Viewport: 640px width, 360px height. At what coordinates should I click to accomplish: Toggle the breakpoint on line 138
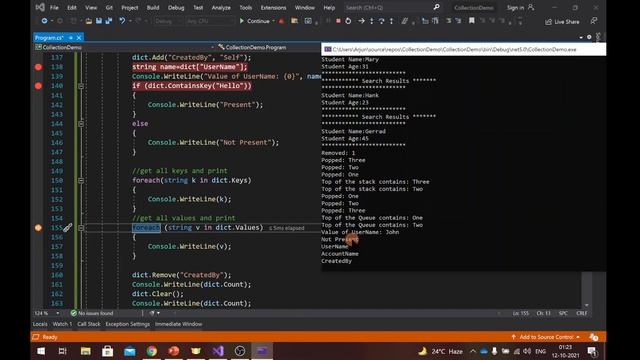coord(38,67)
